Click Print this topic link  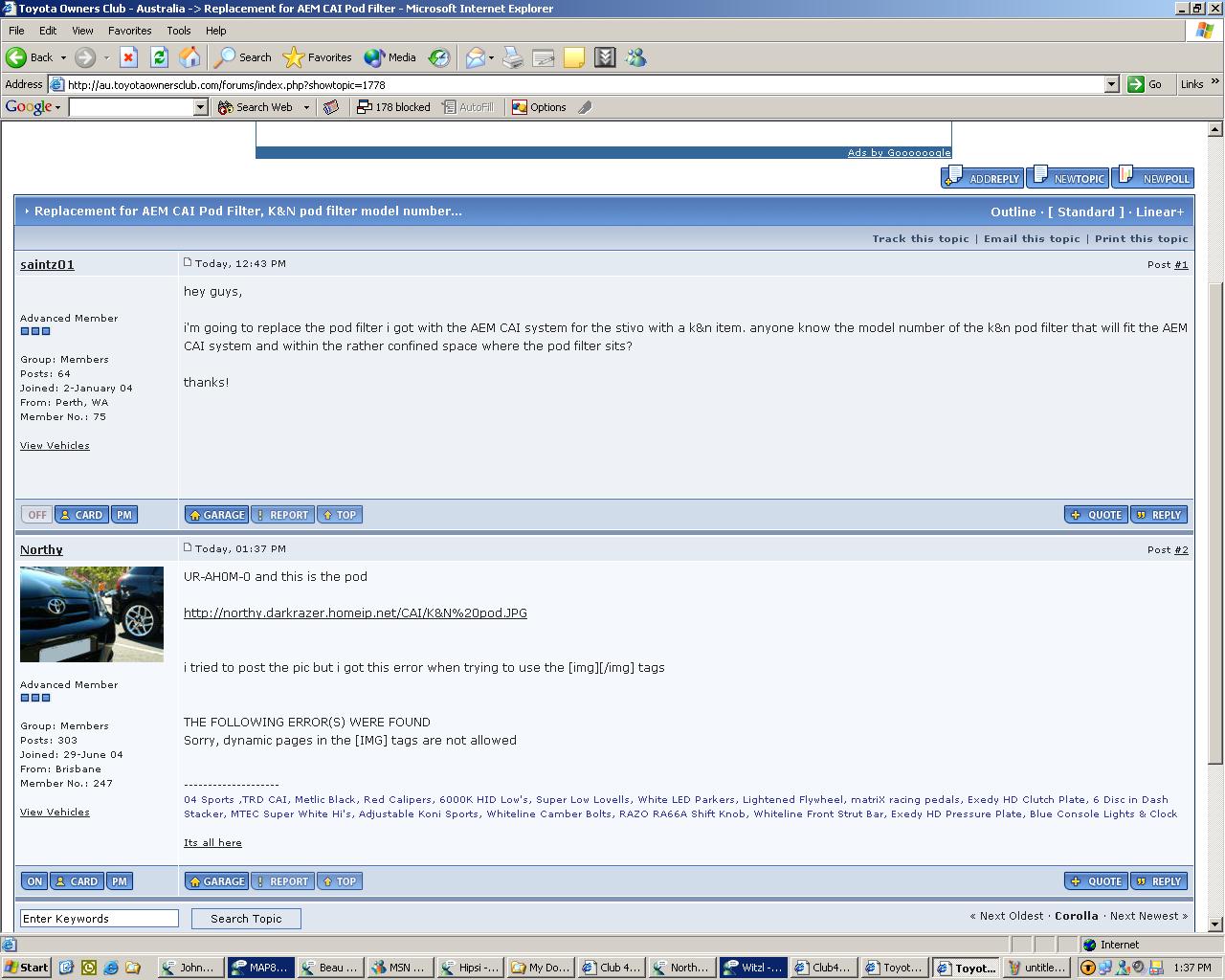pos(1142,238)
